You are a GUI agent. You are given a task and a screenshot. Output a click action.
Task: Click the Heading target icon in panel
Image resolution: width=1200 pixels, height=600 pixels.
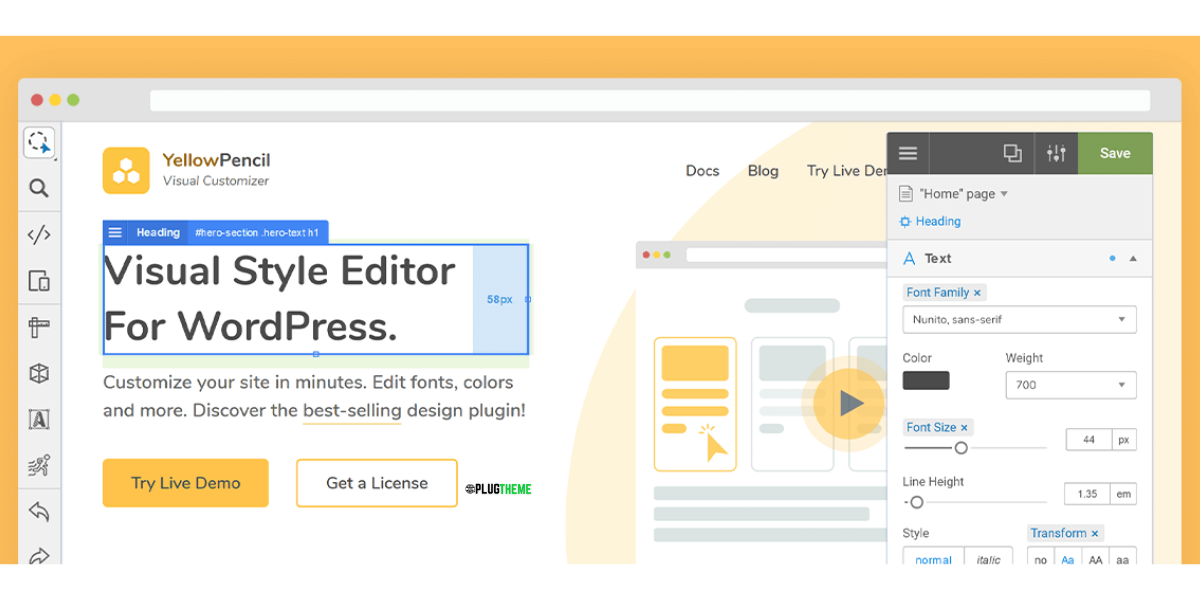[x=906, y=221]
